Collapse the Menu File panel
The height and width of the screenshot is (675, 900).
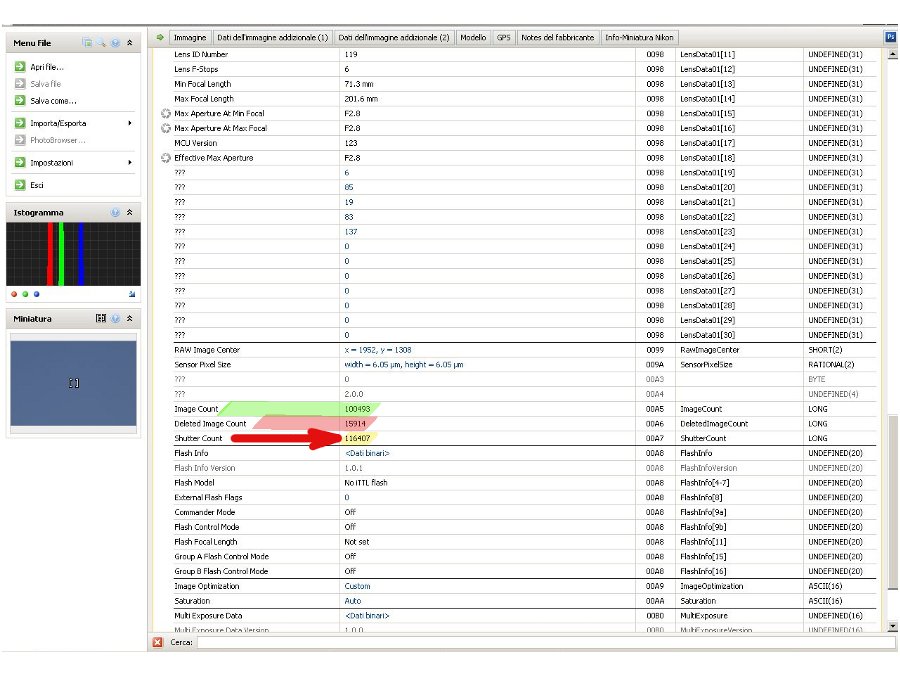(129, 44)
